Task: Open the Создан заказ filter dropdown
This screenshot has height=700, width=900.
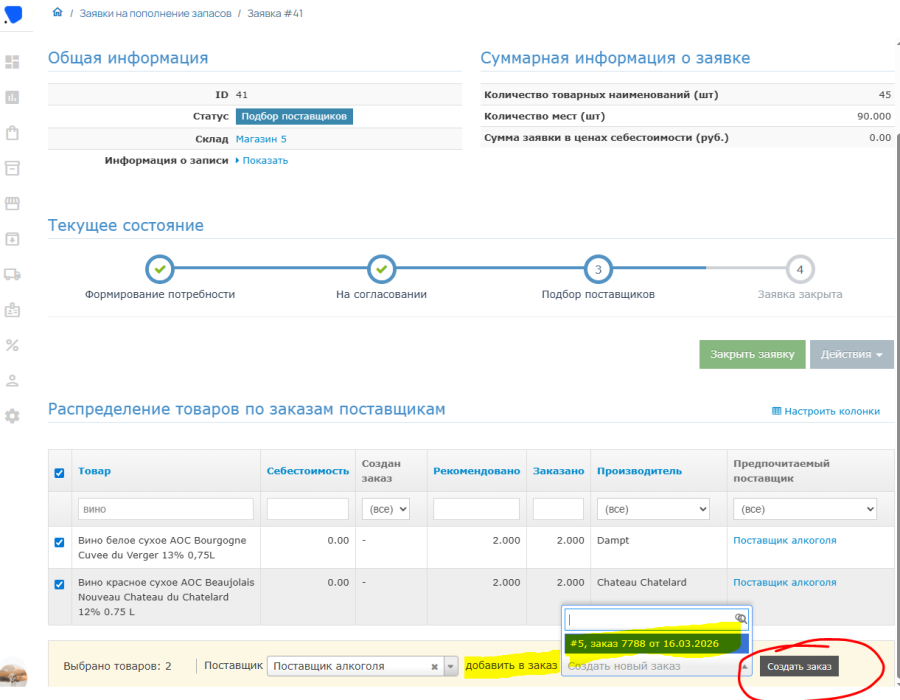Action: coord(386,509)
